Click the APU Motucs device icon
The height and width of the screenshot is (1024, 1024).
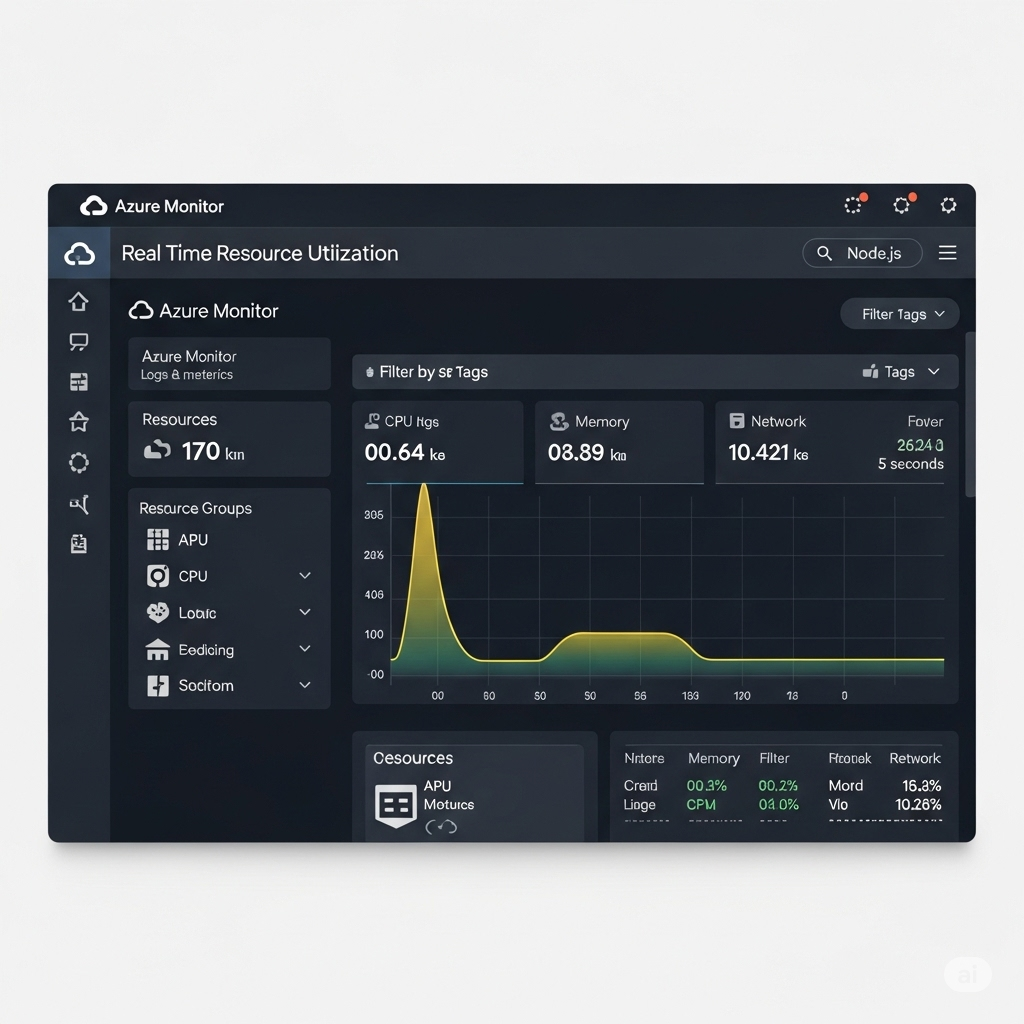[396, 806]
